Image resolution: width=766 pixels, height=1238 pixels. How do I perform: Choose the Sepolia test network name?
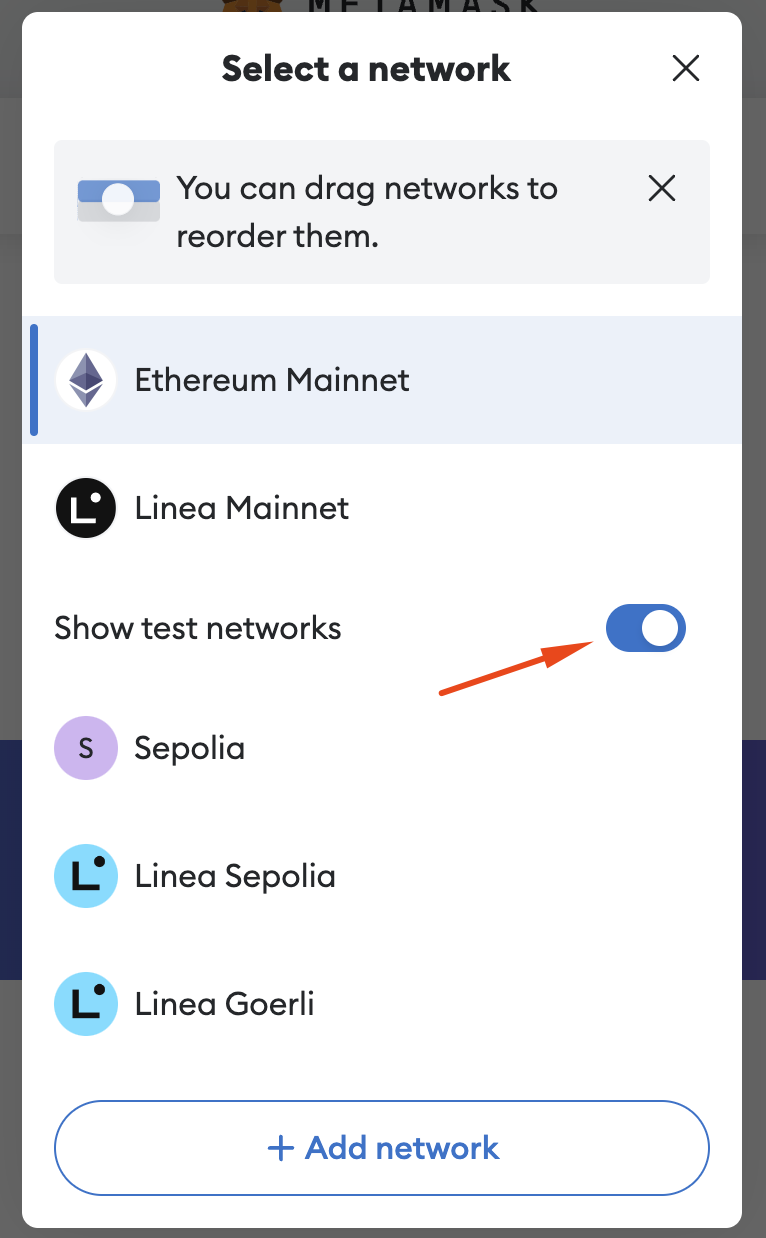[x=190, y=748]
